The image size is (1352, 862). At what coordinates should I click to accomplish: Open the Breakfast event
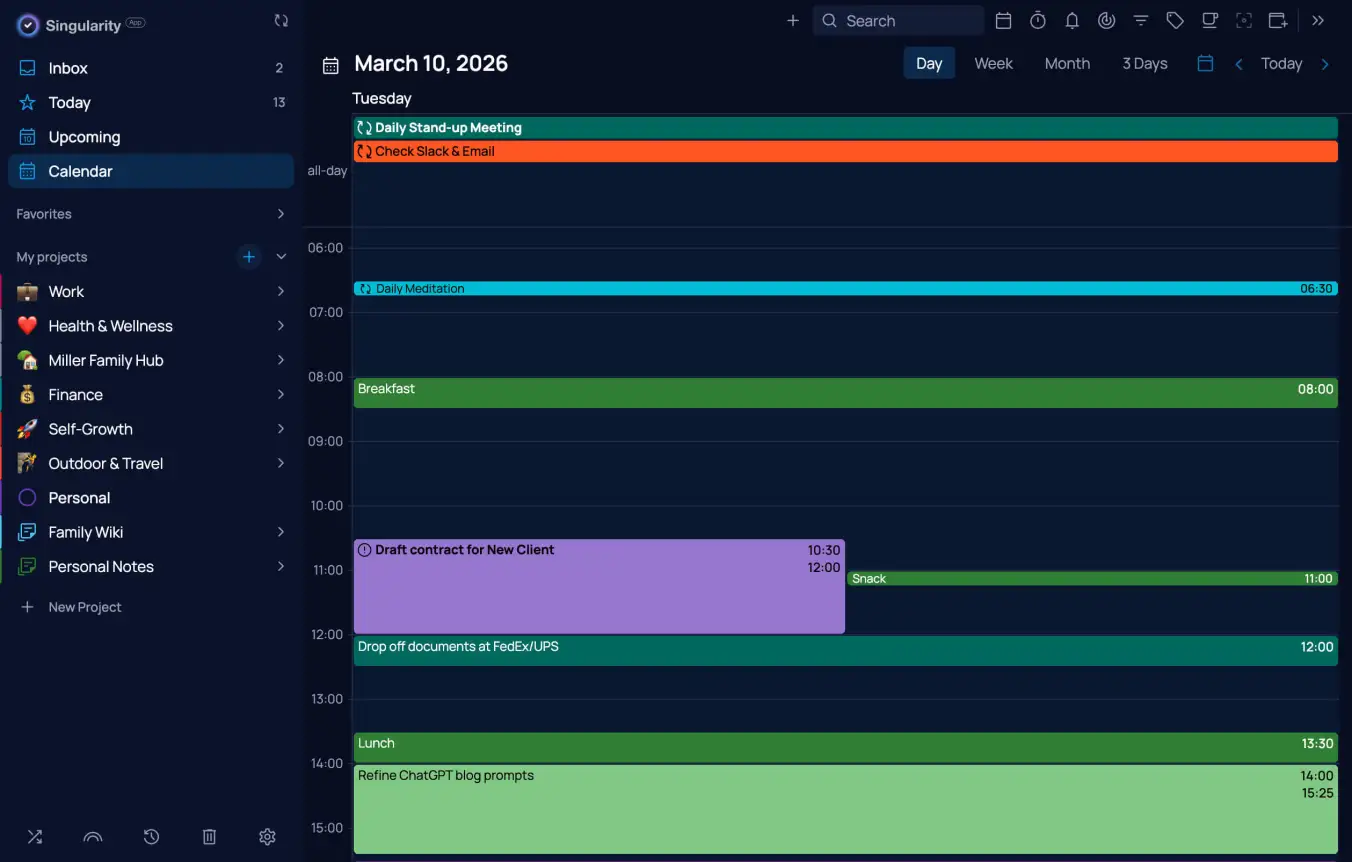(845, 393)
